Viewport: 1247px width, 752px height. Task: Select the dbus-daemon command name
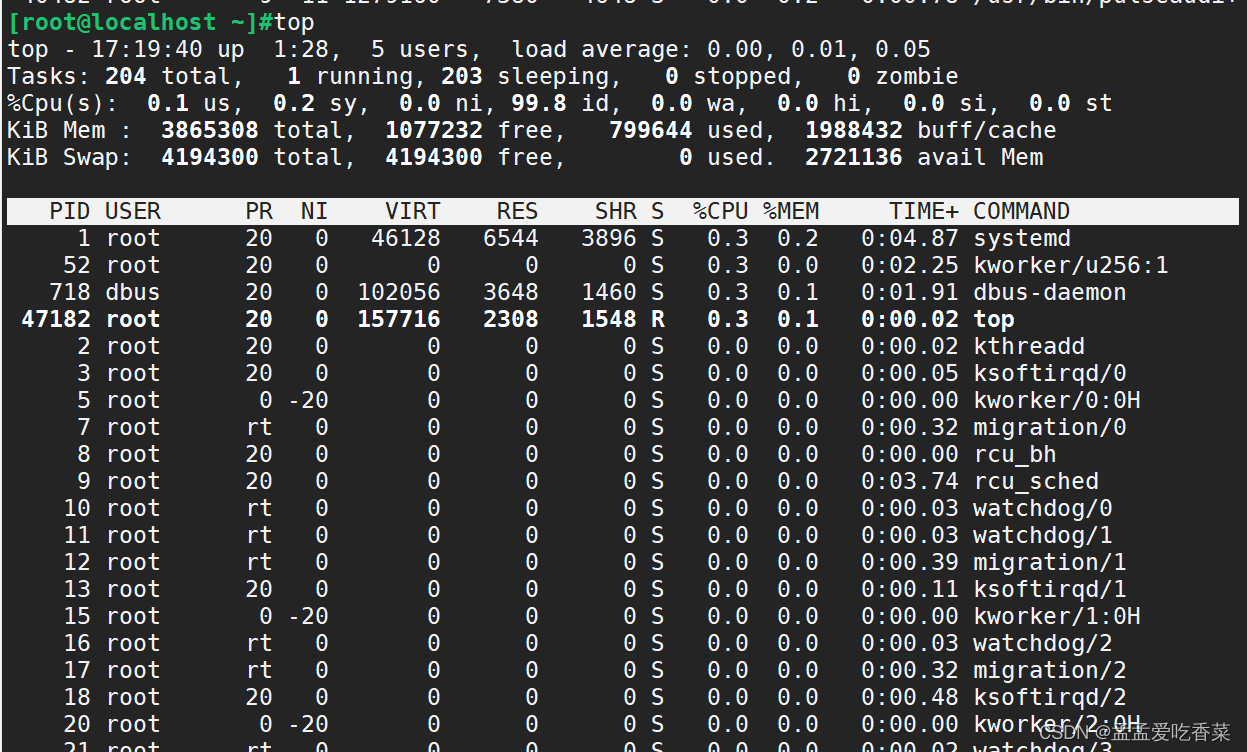tap(1050, 292)
